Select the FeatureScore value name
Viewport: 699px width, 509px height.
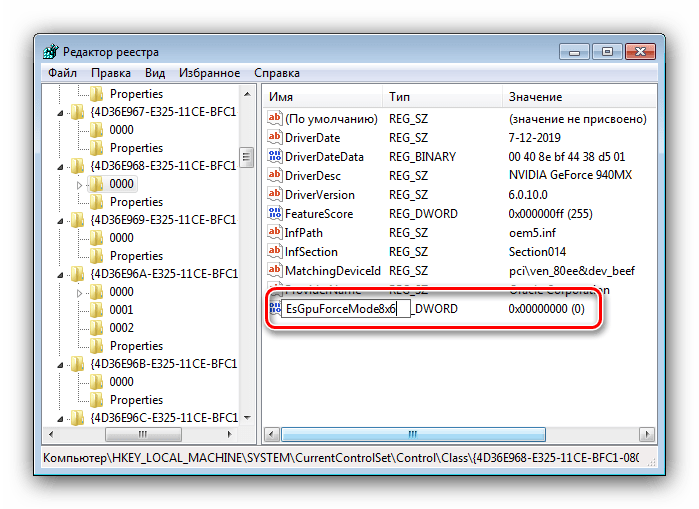coord(319,214)
